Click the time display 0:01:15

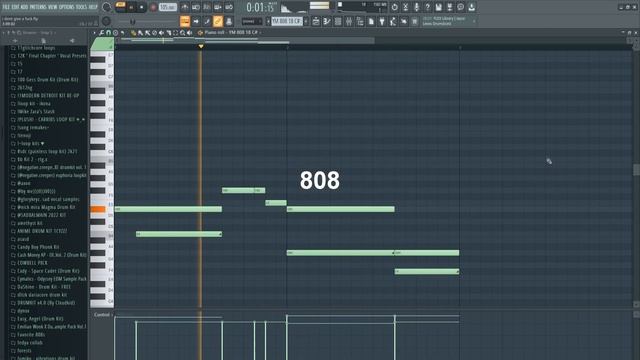260,7
